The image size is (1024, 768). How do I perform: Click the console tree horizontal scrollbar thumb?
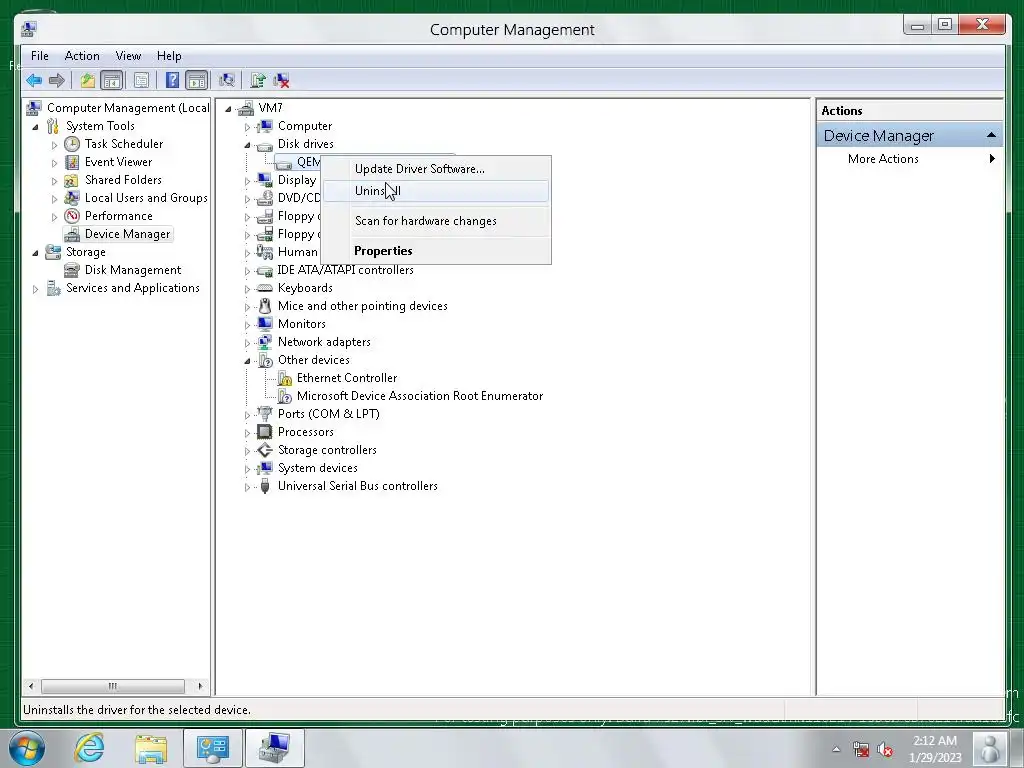(x=113, y=686)
